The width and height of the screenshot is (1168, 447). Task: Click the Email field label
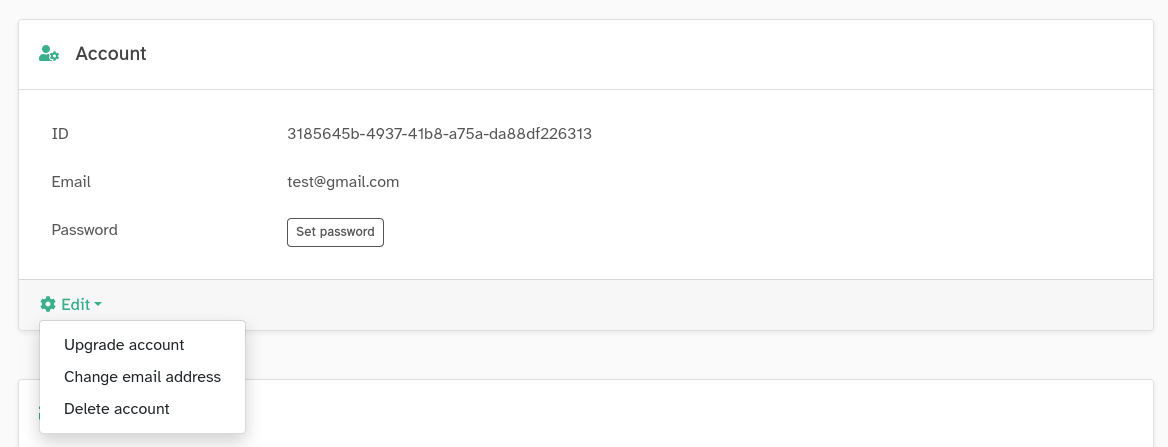[x=71, y=182]
